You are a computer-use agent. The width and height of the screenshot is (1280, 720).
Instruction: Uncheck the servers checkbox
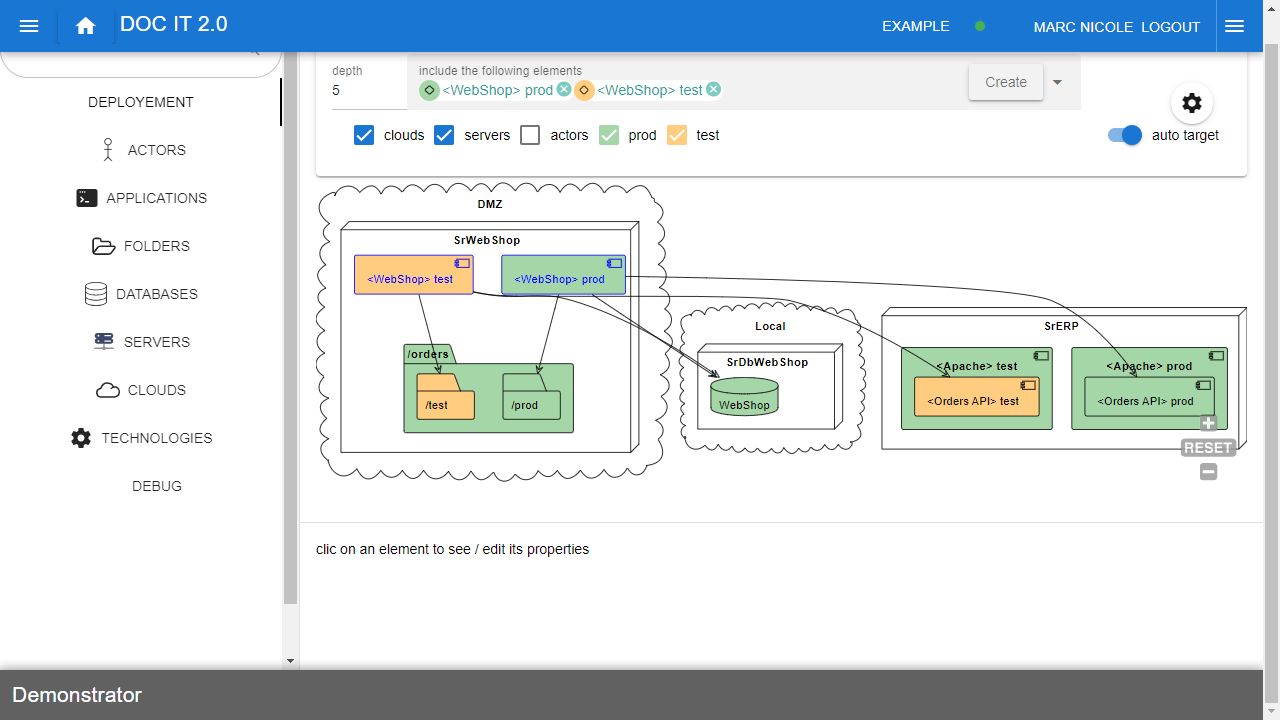click(x=444, y=135)
